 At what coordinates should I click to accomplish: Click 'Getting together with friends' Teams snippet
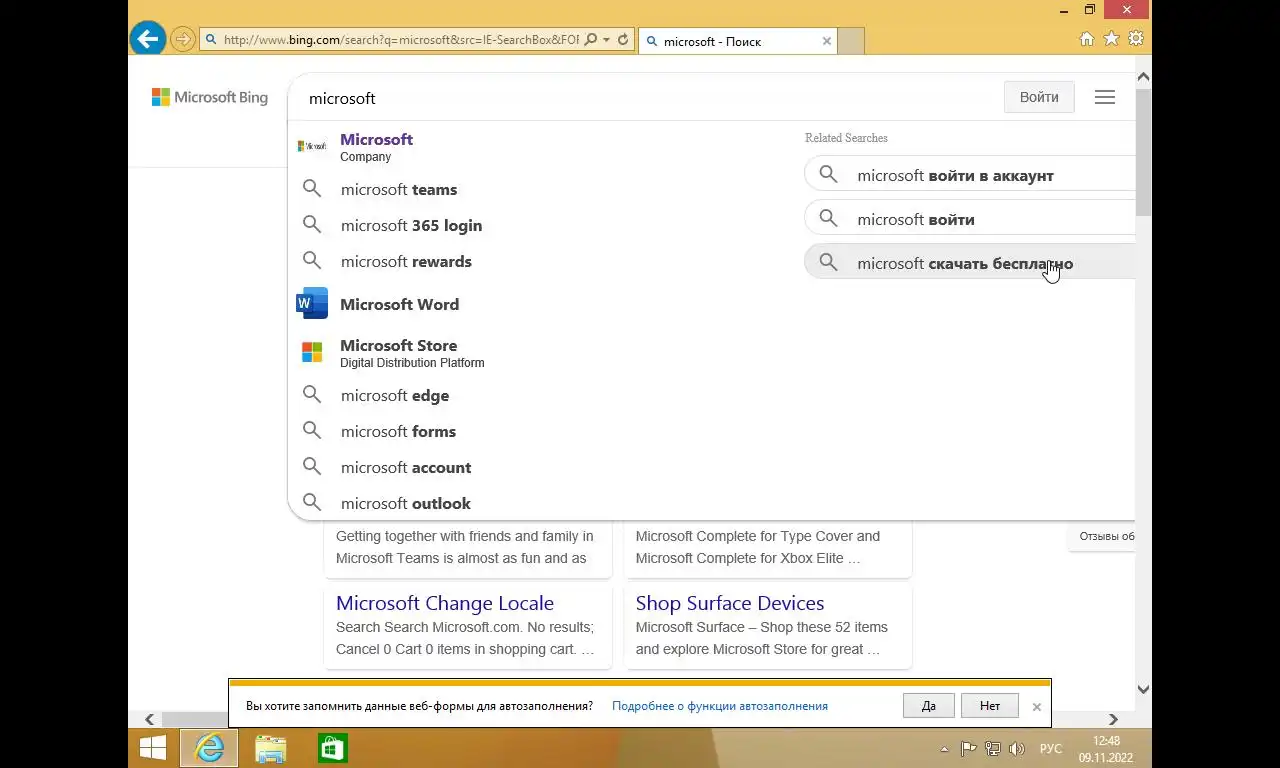click(465, 547)
